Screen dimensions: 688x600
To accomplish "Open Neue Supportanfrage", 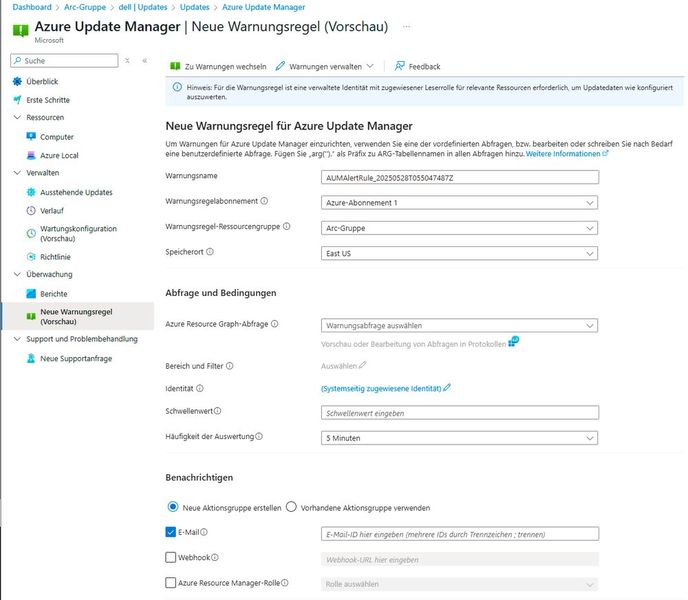I will pos(76,359).
